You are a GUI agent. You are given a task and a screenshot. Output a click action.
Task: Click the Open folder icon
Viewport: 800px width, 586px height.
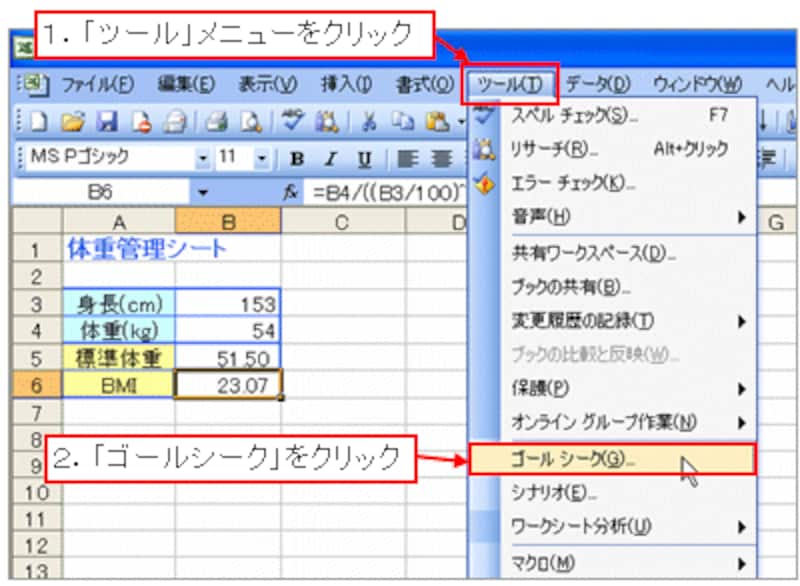pyautogui.click(x=72, y=122)
